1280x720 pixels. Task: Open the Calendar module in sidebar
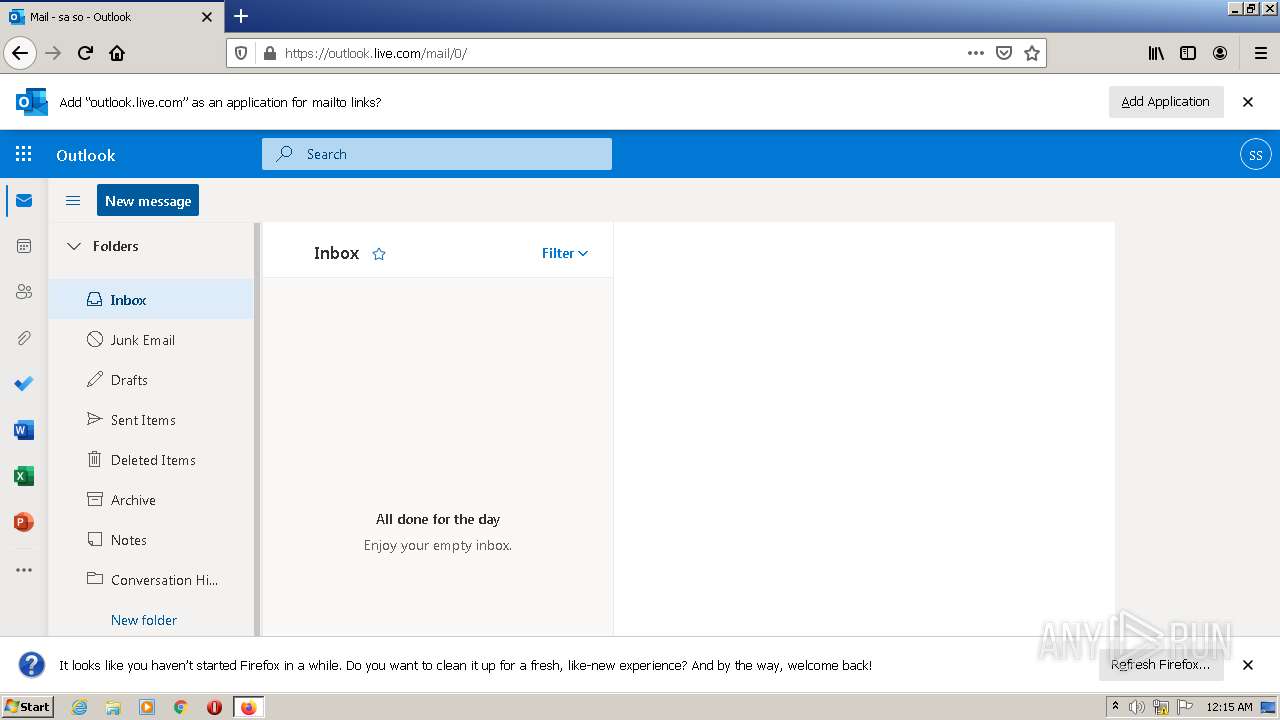(x=24, y=246)
